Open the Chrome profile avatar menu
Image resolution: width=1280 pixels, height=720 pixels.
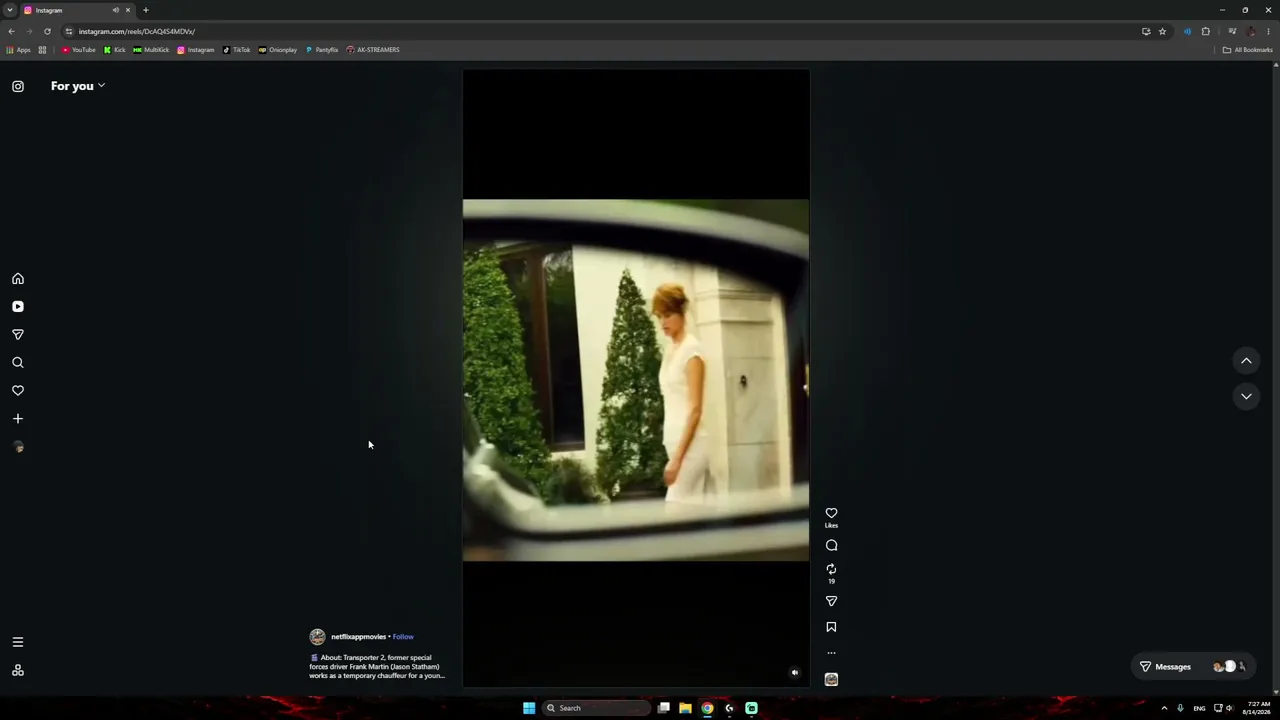(1251, 31)
